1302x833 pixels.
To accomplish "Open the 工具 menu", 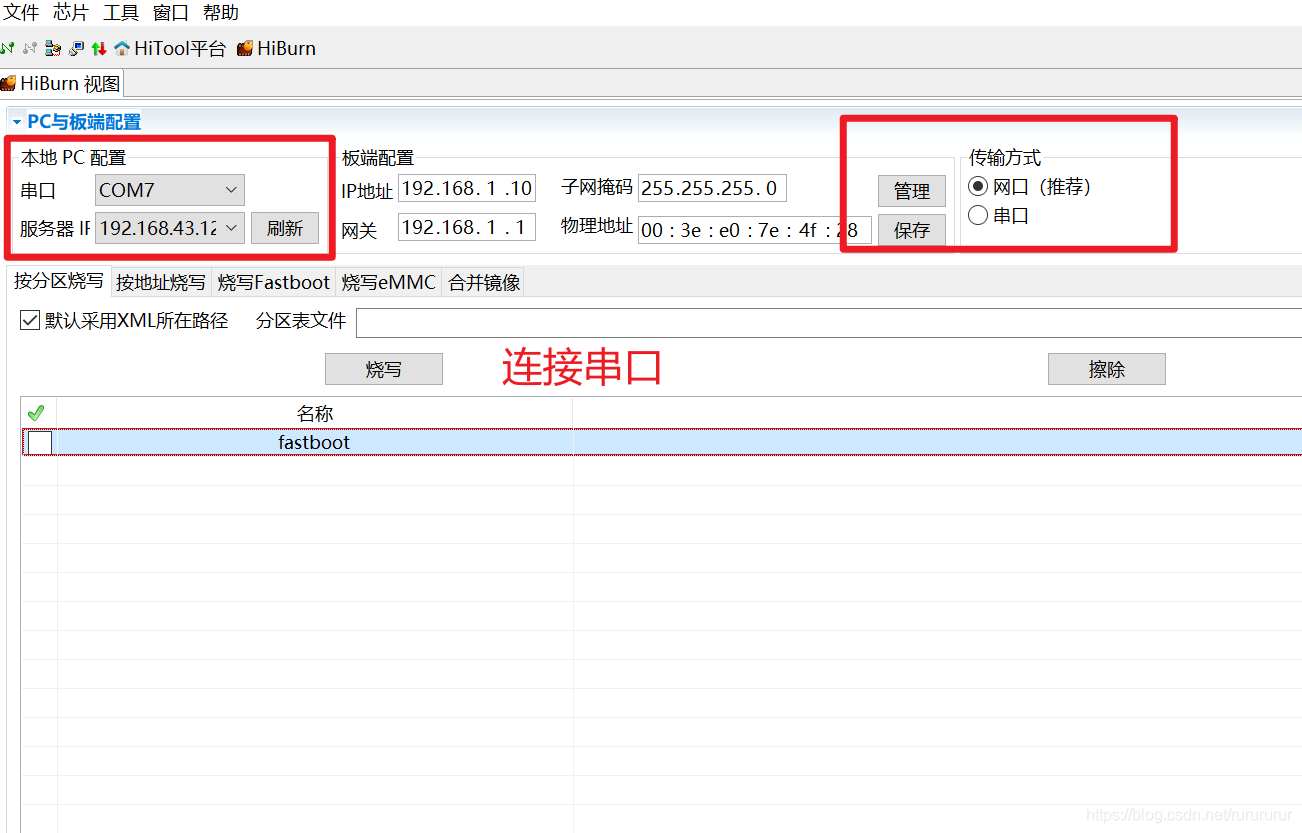I will [120, 12].
